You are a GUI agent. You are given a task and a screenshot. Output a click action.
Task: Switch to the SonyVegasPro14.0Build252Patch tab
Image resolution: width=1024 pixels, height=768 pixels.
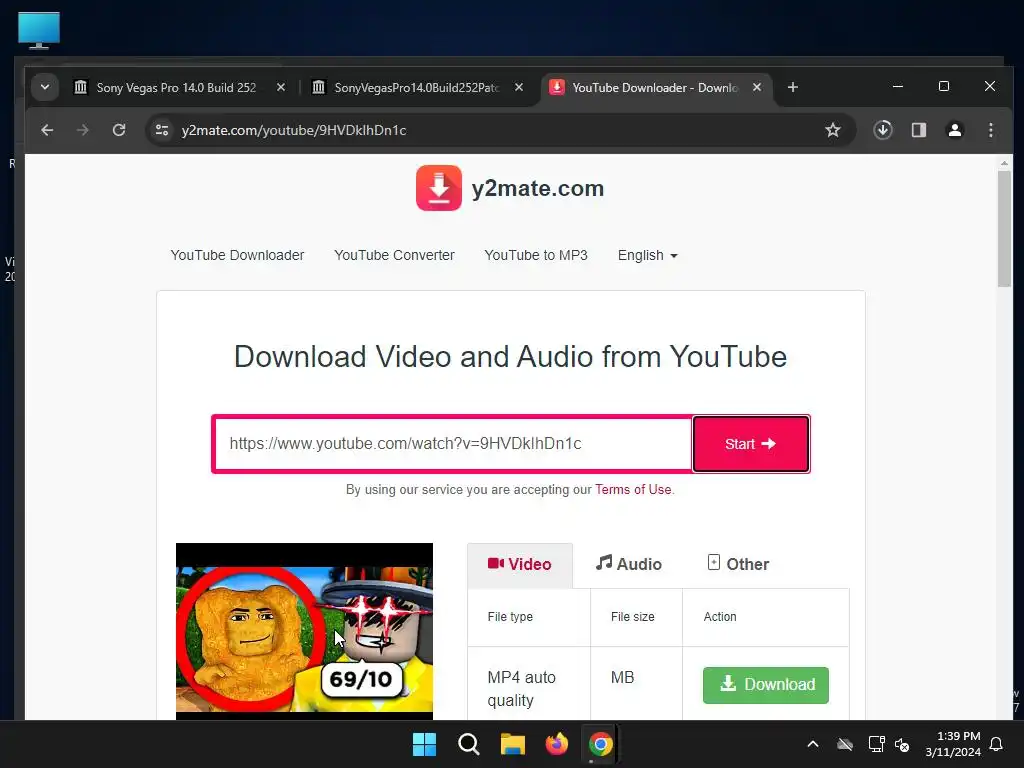coord(416,87)
